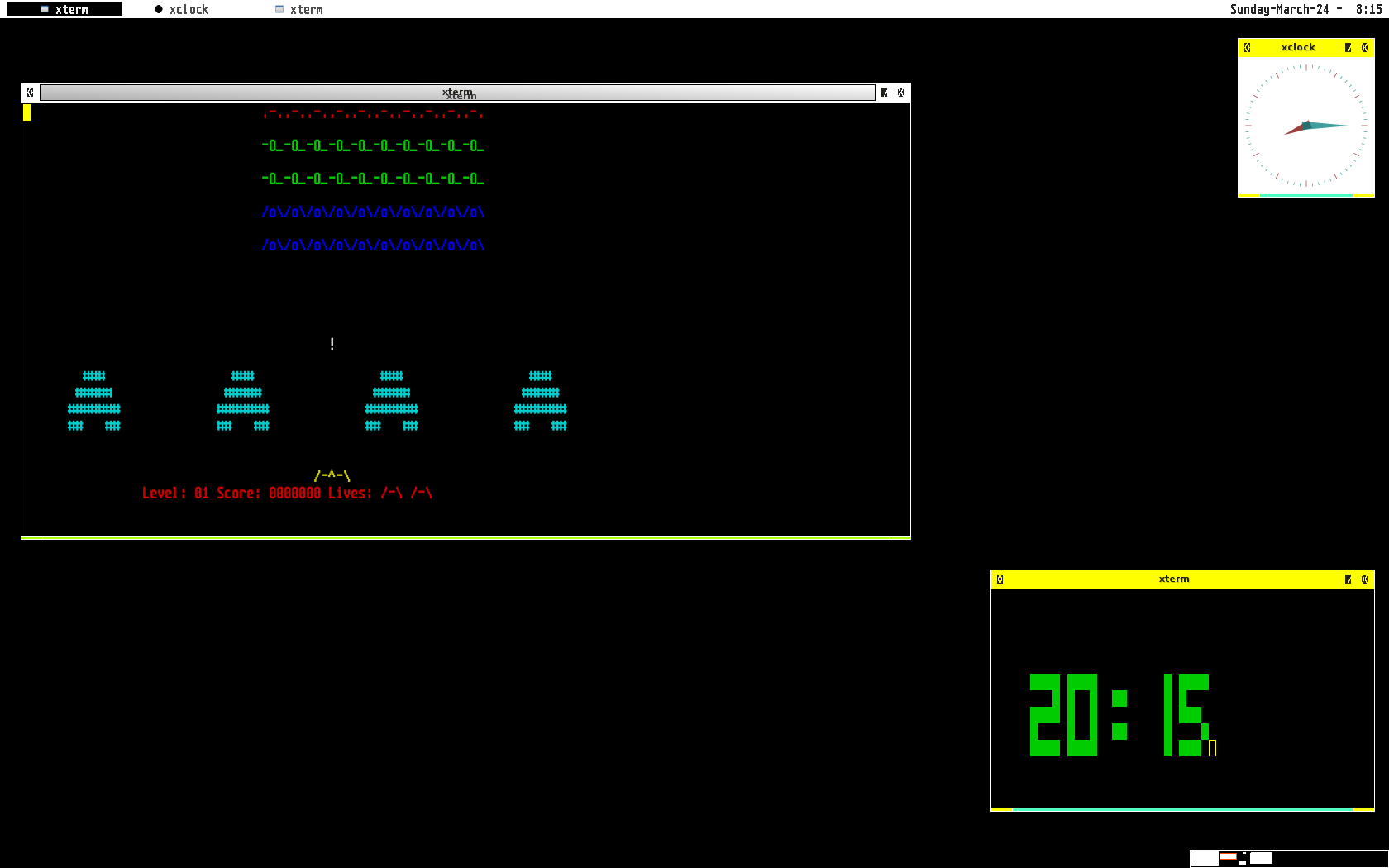The height and width of the screenshot is (868, 1389).
Task: Maximize the game xterm window
Action: (885, 93)
